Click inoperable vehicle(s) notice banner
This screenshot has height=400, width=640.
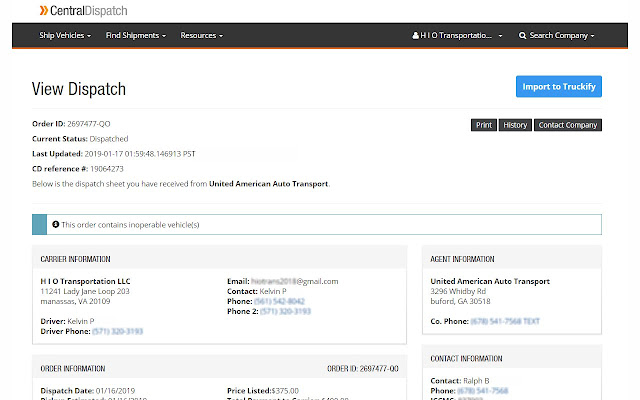[317, 224]
